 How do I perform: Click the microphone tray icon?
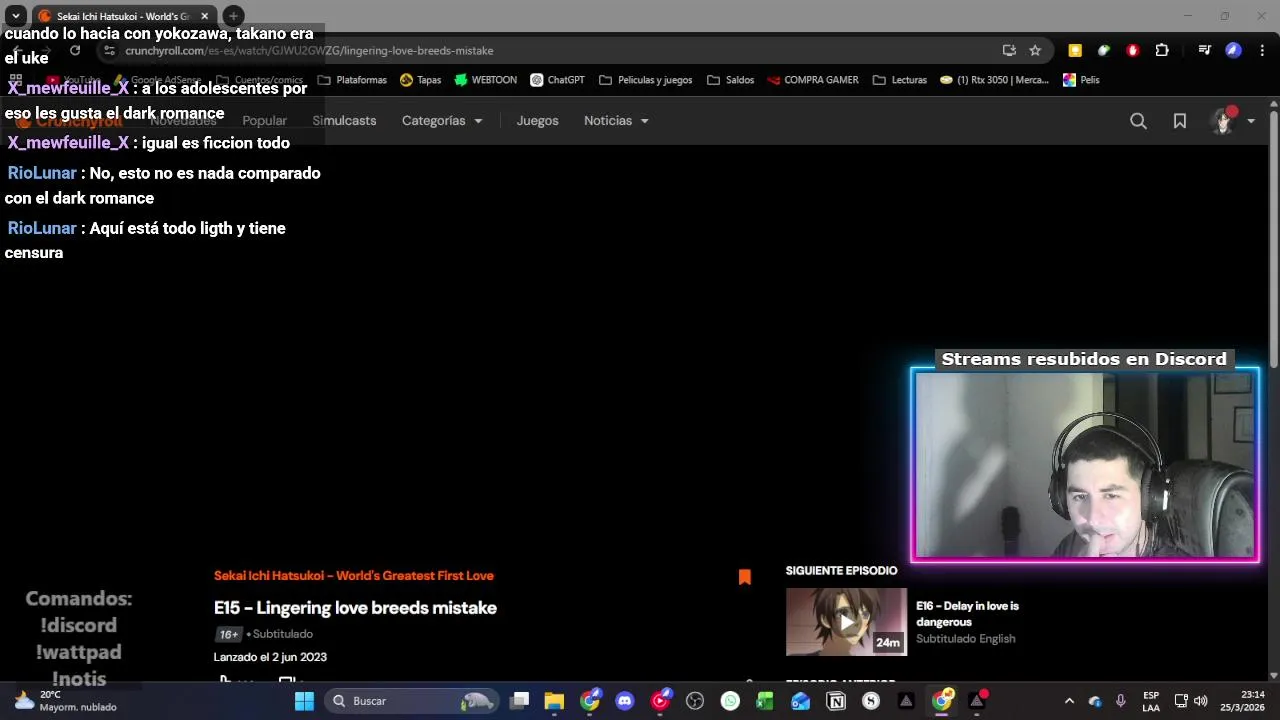(x=1121, y=701)
